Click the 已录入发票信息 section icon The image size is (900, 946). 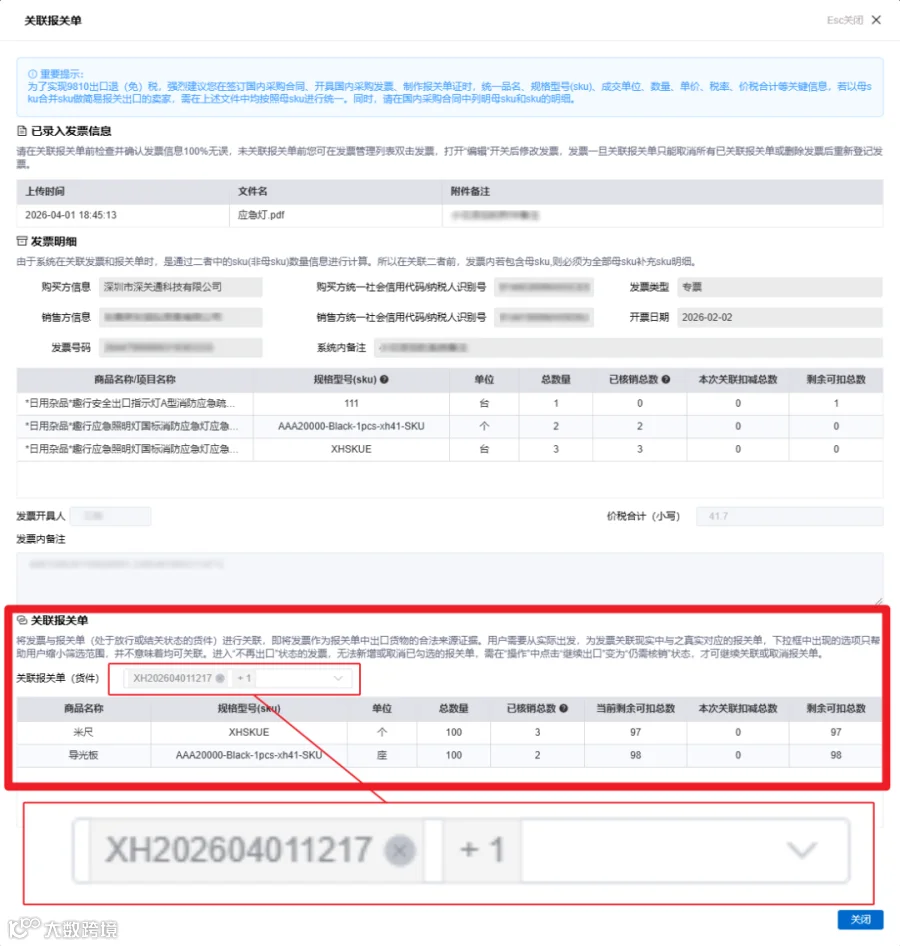(x=22, y=131)
